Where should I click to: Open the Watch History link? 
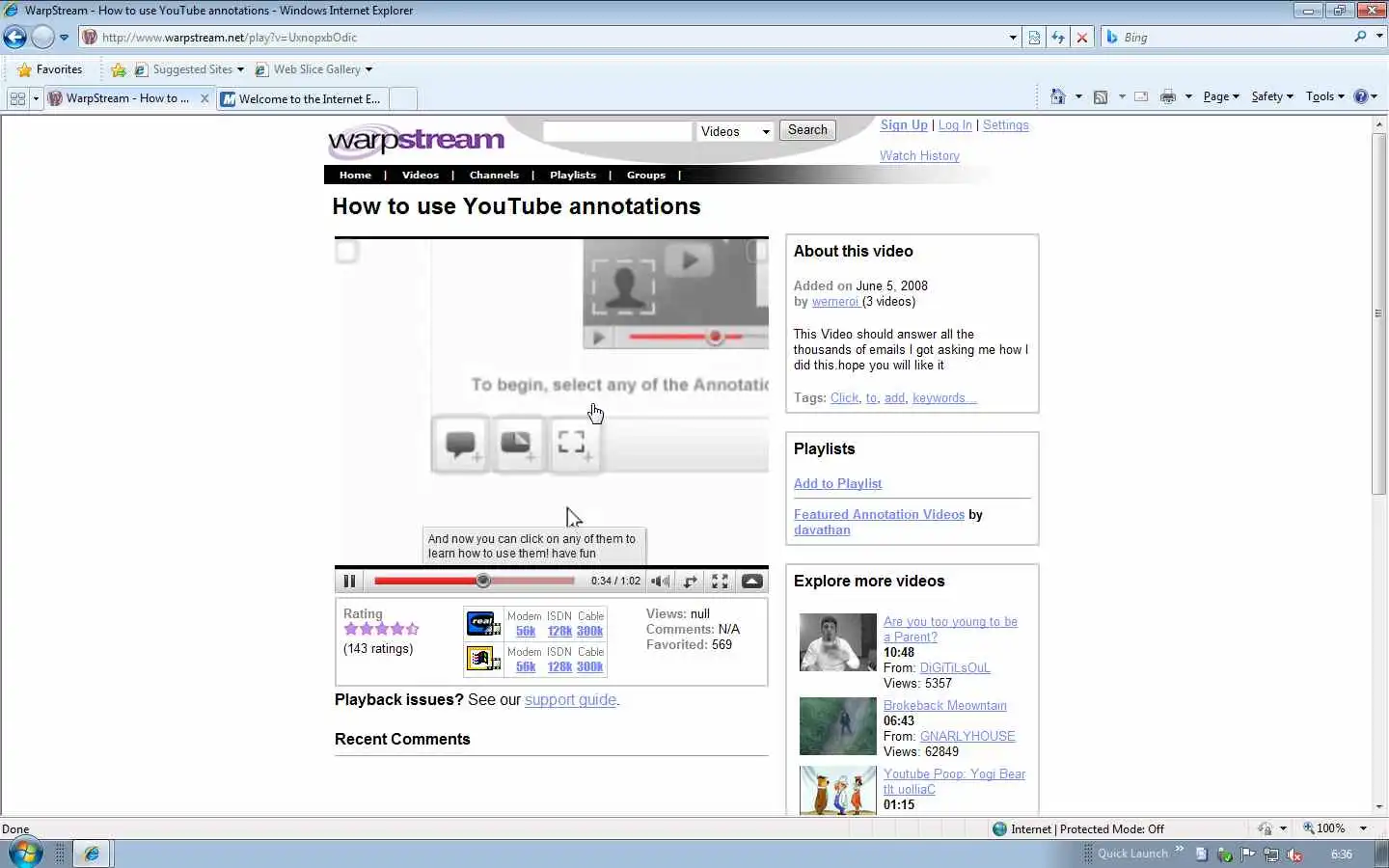click(x=919, y=156)
